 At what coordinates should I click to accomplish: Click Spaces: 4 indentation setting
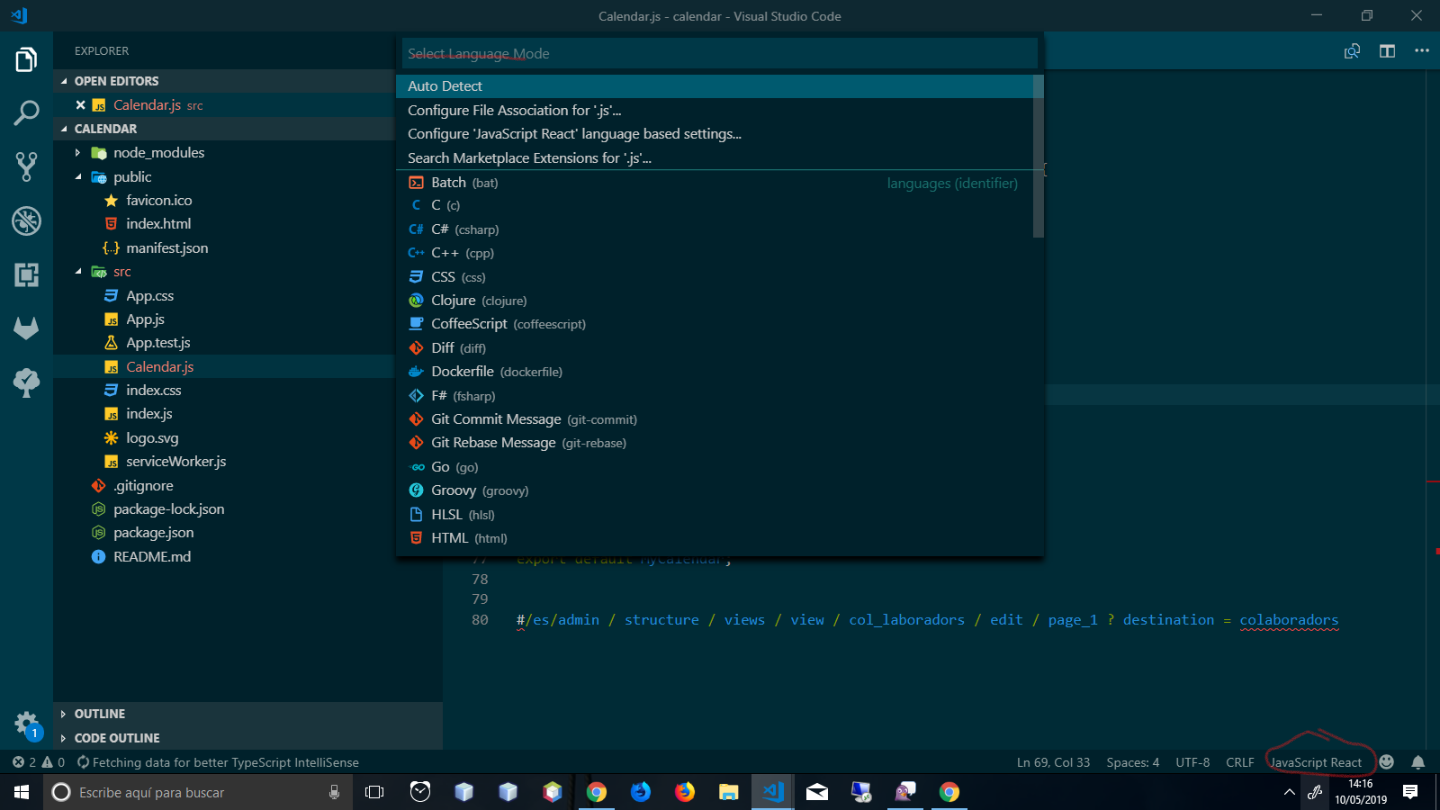pos(1133,762)
